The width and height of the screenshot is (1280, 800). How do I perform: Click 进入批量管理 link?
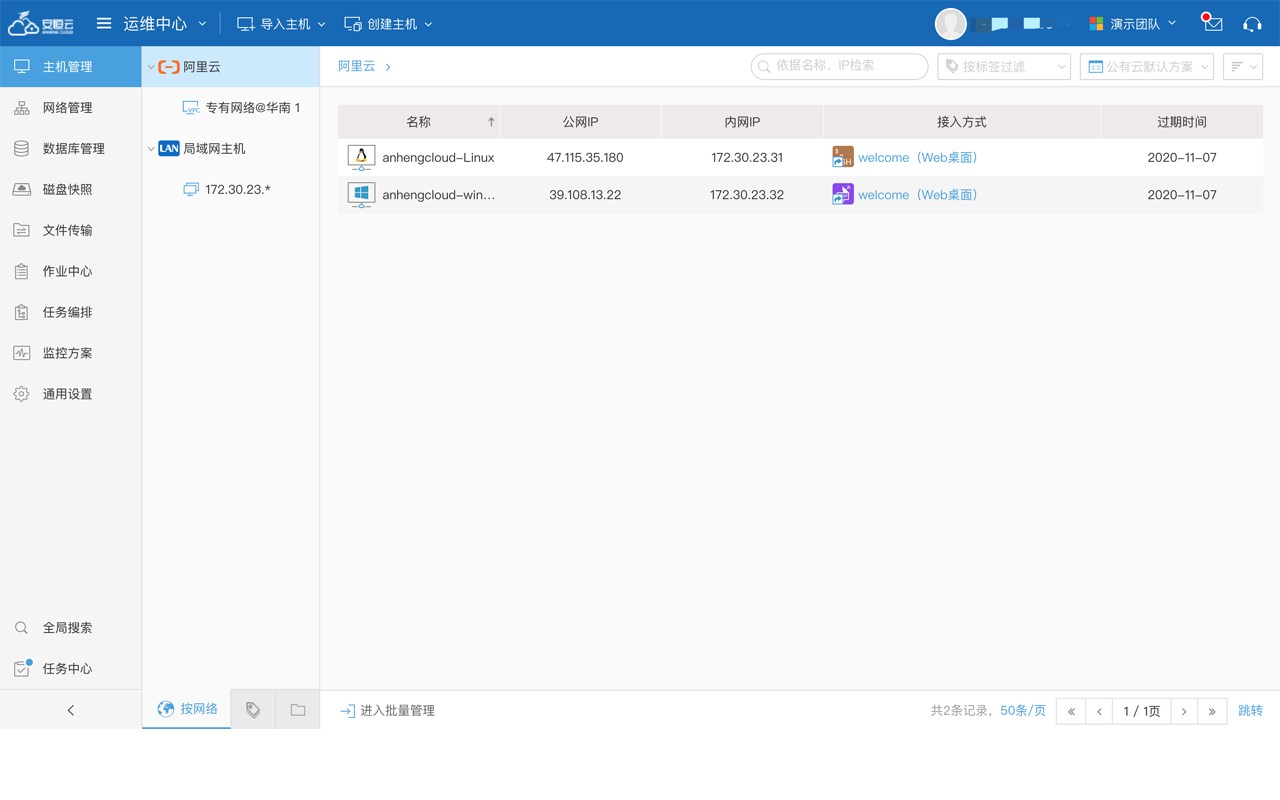387,711
